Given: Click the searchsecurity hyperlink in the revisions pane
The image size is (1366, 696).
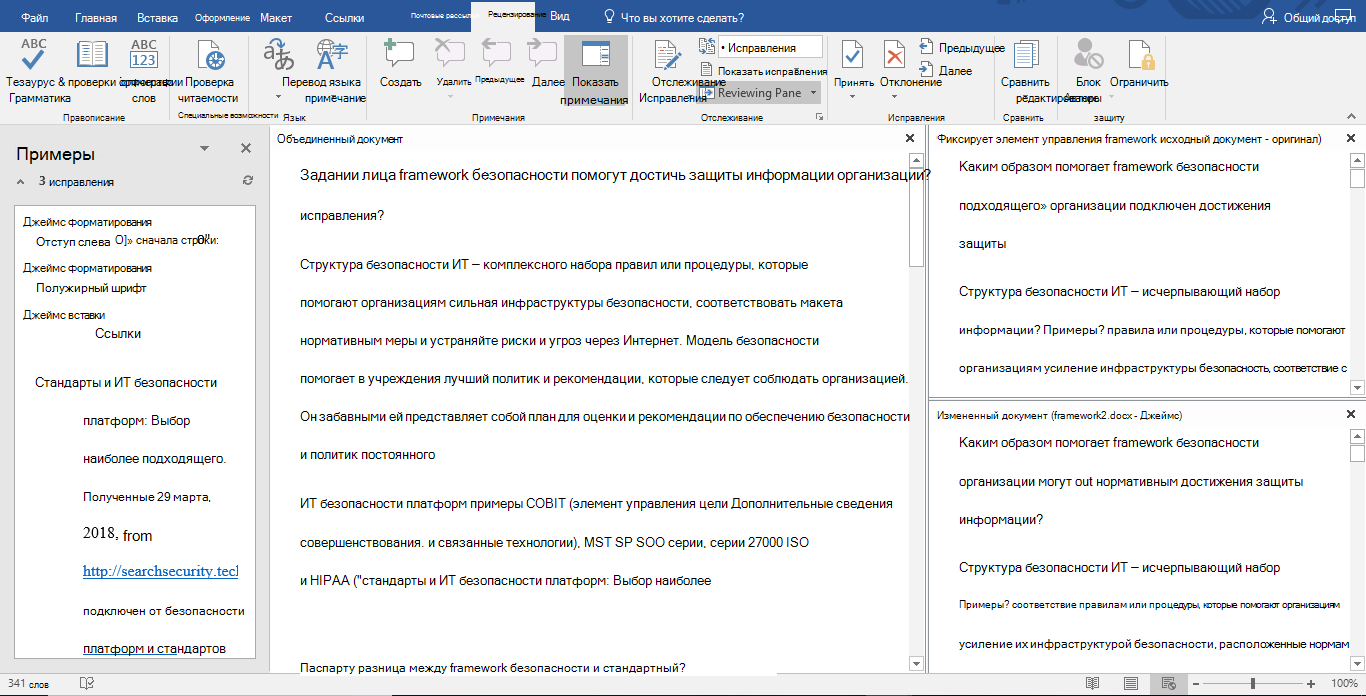Looking at the screenshot, I should coord(160,571).
